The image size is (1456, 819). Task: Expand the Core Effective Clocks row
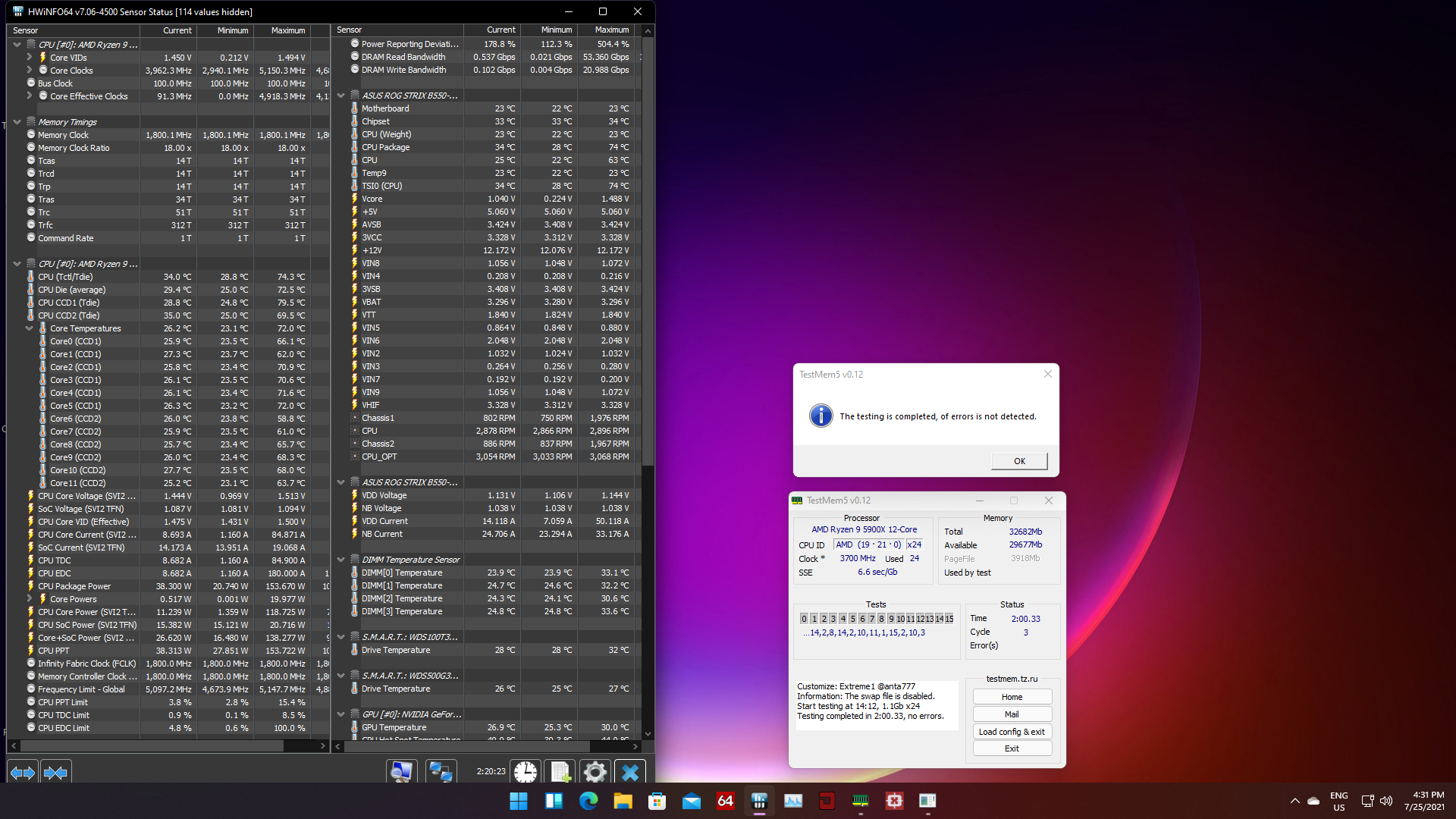[x=29, y=96]
